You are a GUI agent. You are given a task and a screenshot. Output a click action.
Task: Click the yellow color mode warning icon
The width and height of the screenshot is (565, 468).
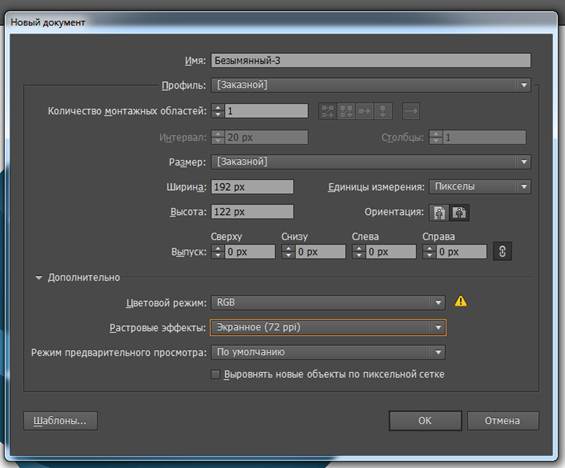(461, 302)
